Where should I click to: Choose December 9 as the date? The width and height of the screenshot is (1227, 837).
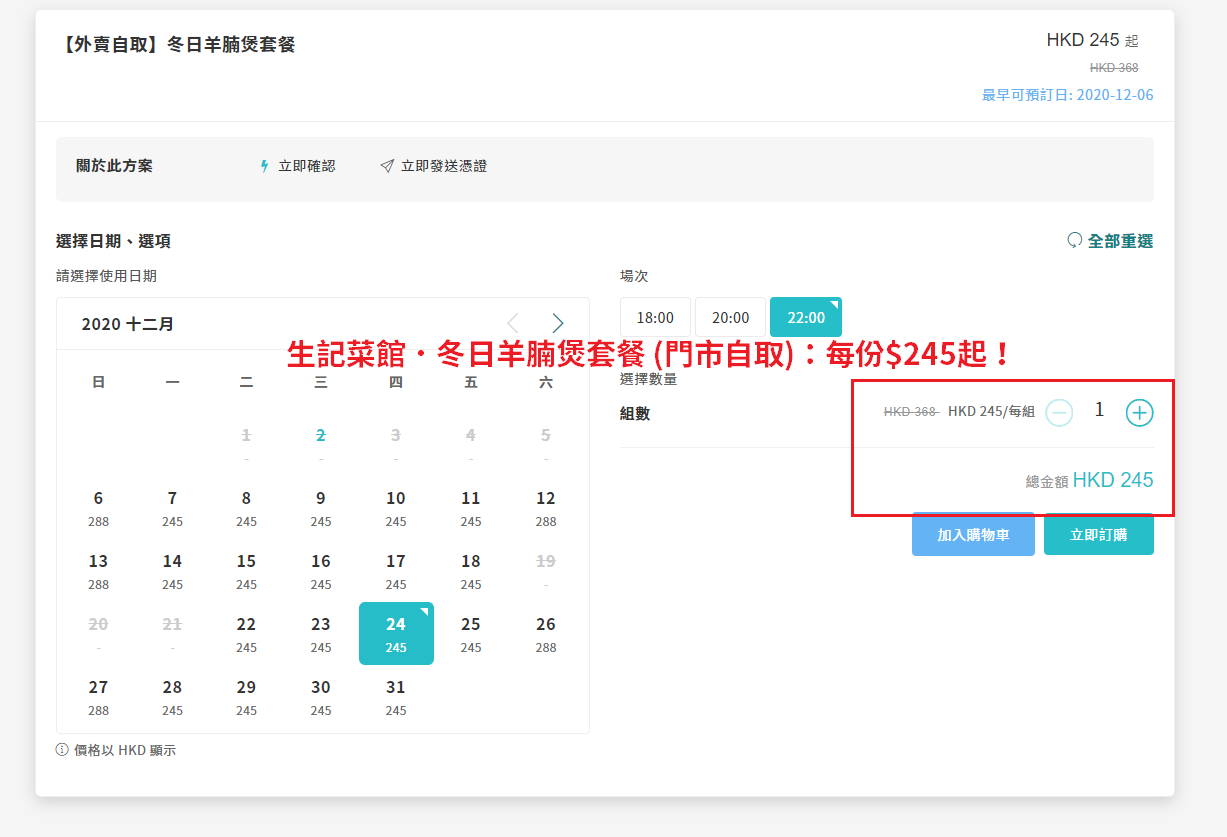point(321,507)
